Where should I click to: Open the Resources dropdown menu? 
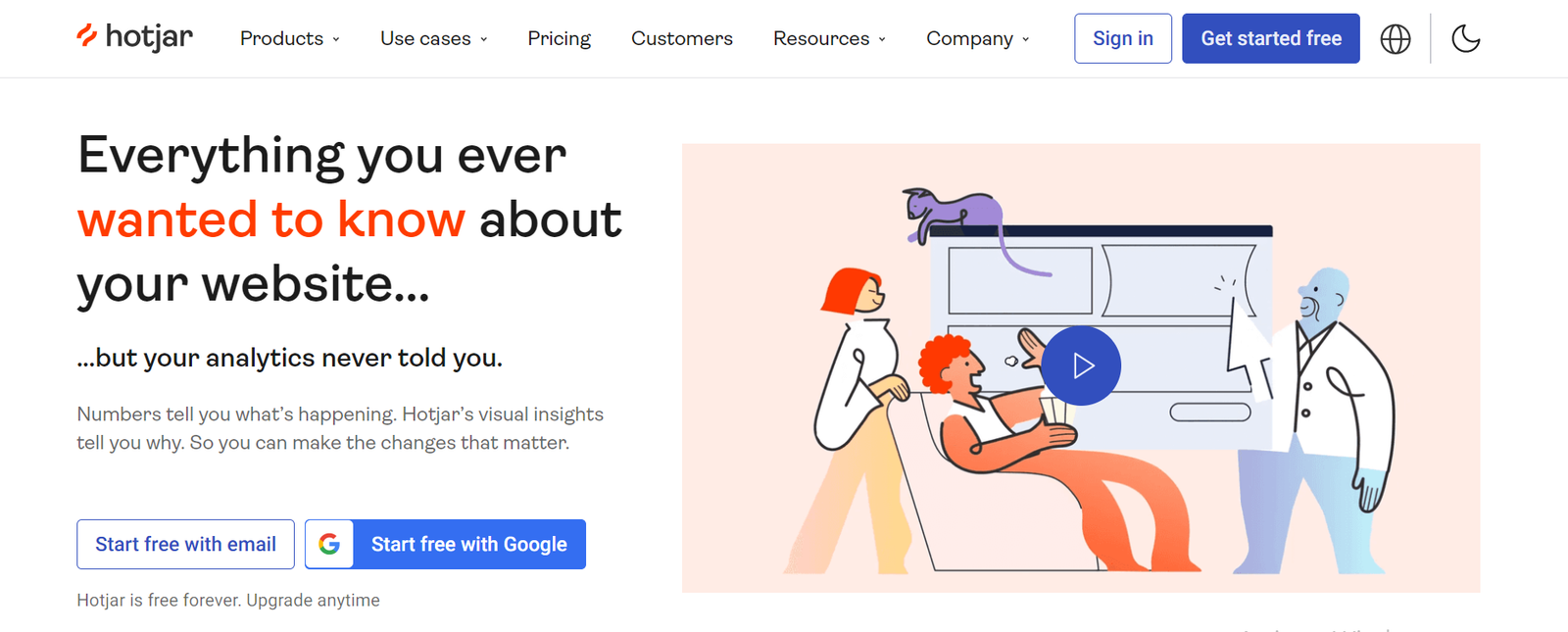(x=829, y=38)
